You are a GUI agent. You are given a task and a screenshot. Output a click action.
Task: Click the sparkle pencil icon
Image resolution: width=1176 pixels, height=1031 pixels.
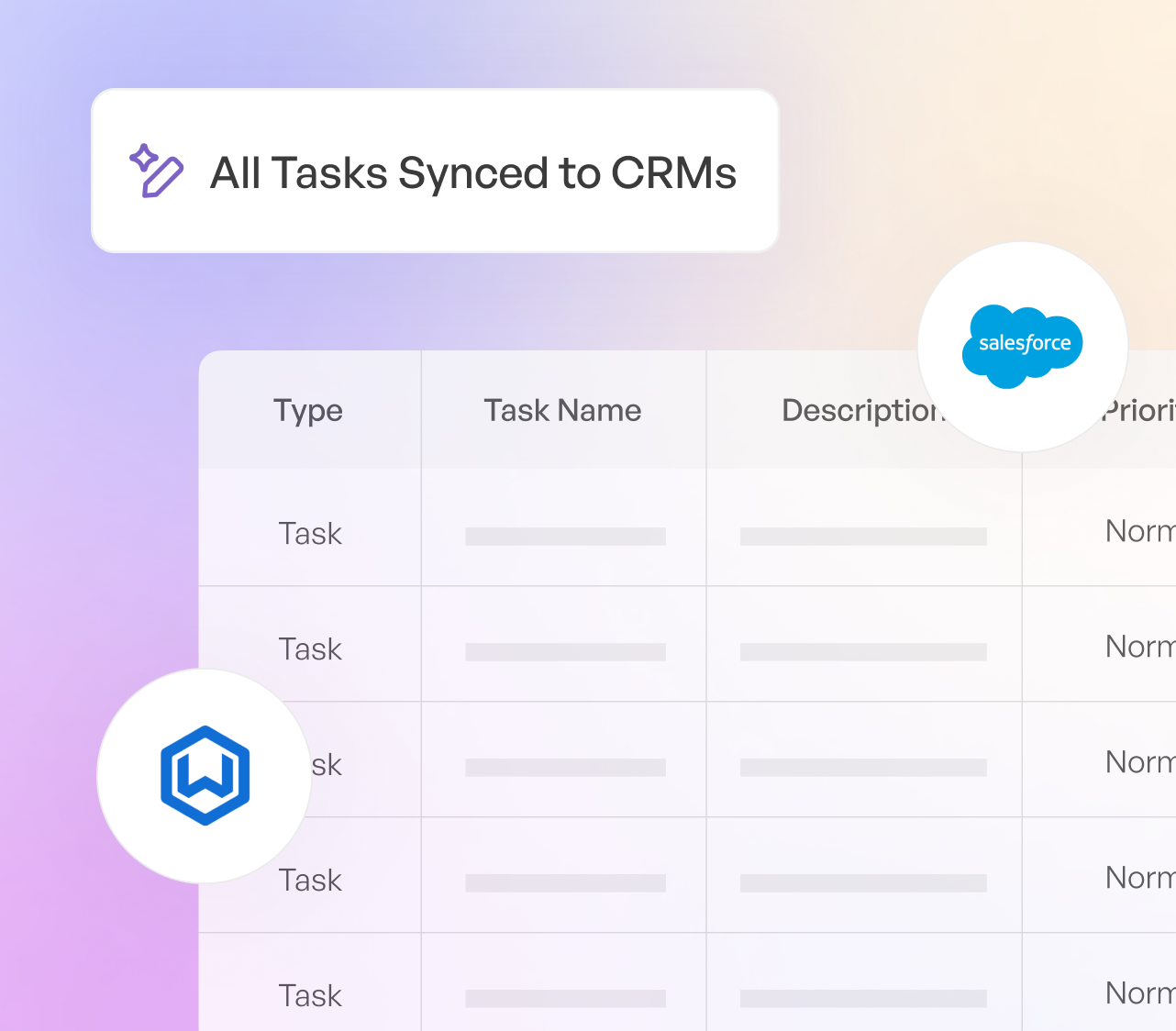tap(156, 172)
